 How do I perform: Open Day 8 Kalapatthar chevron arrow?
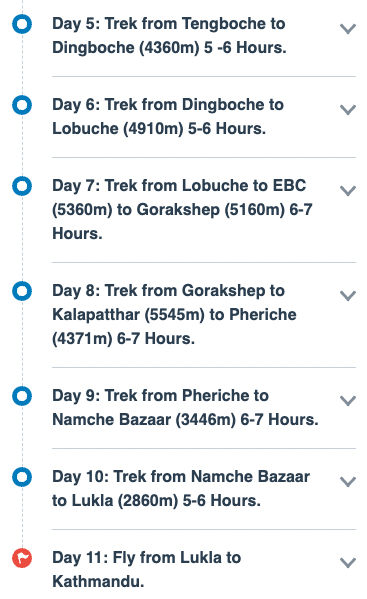click(348, 296)
